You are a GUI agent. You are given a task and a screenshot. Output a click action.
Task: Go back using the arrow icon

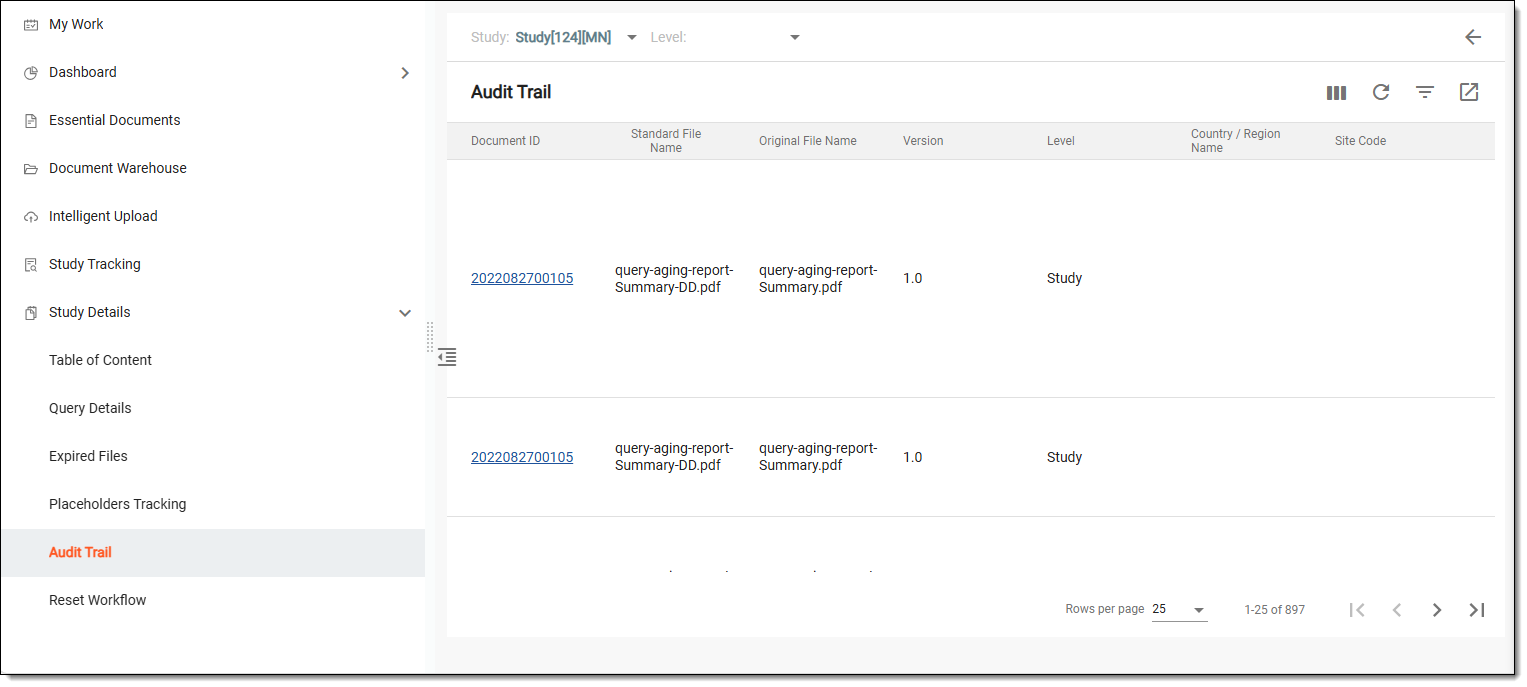coord(1473,37)
